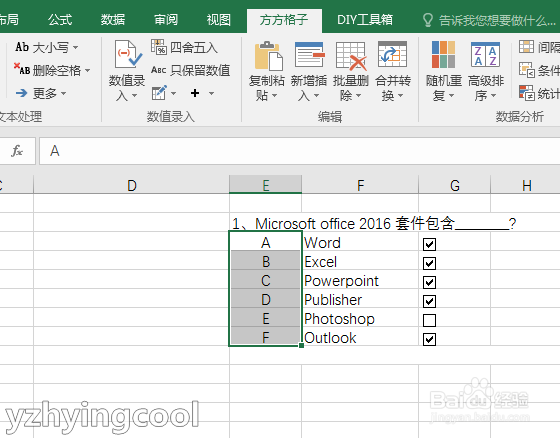Click the 合并转换 label text
This screenshot has width=560, height=438.
(392, 88)
